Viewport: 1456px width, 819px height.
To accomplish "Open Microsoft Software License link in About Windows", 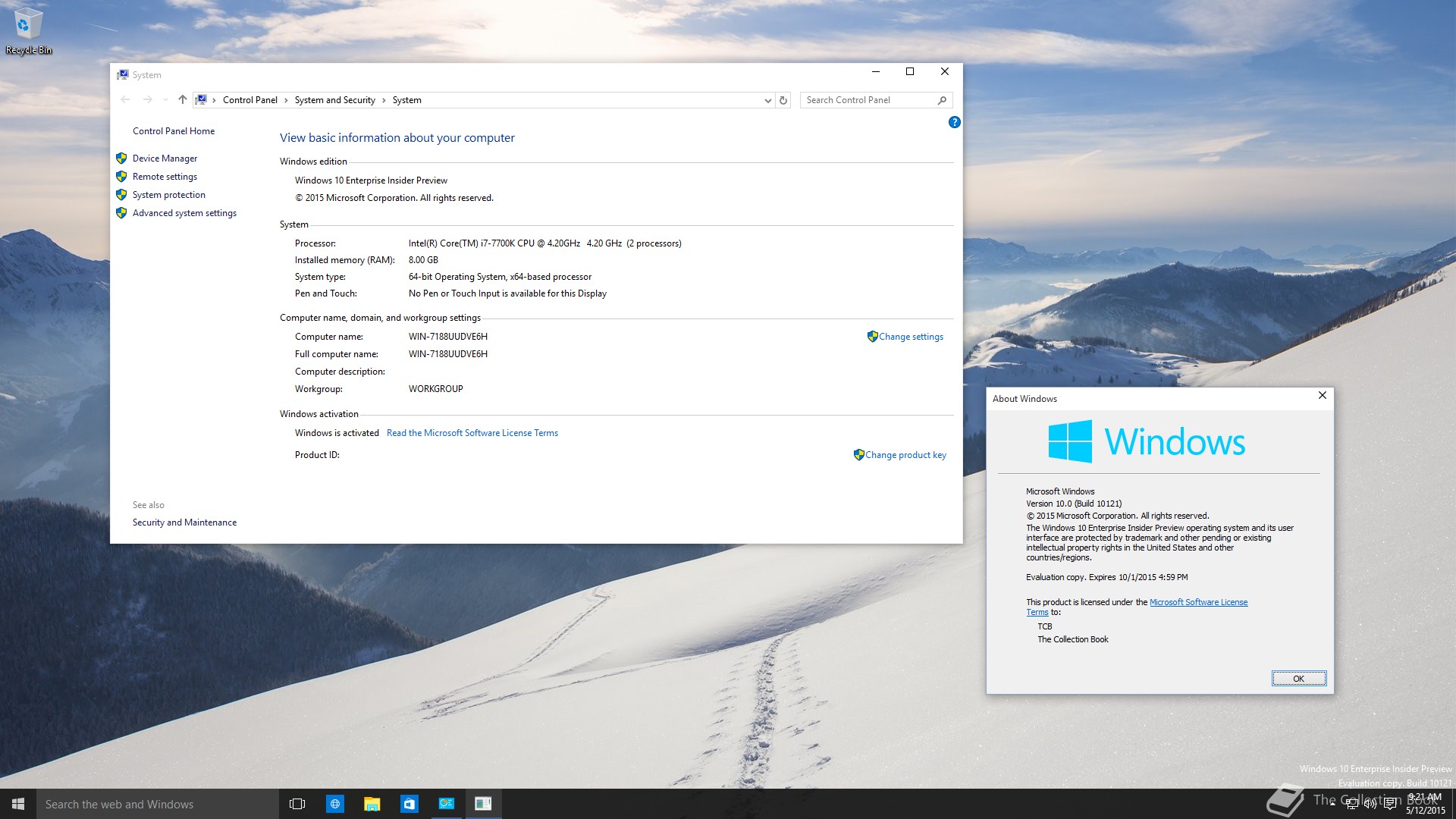I will click(1198, 602).
